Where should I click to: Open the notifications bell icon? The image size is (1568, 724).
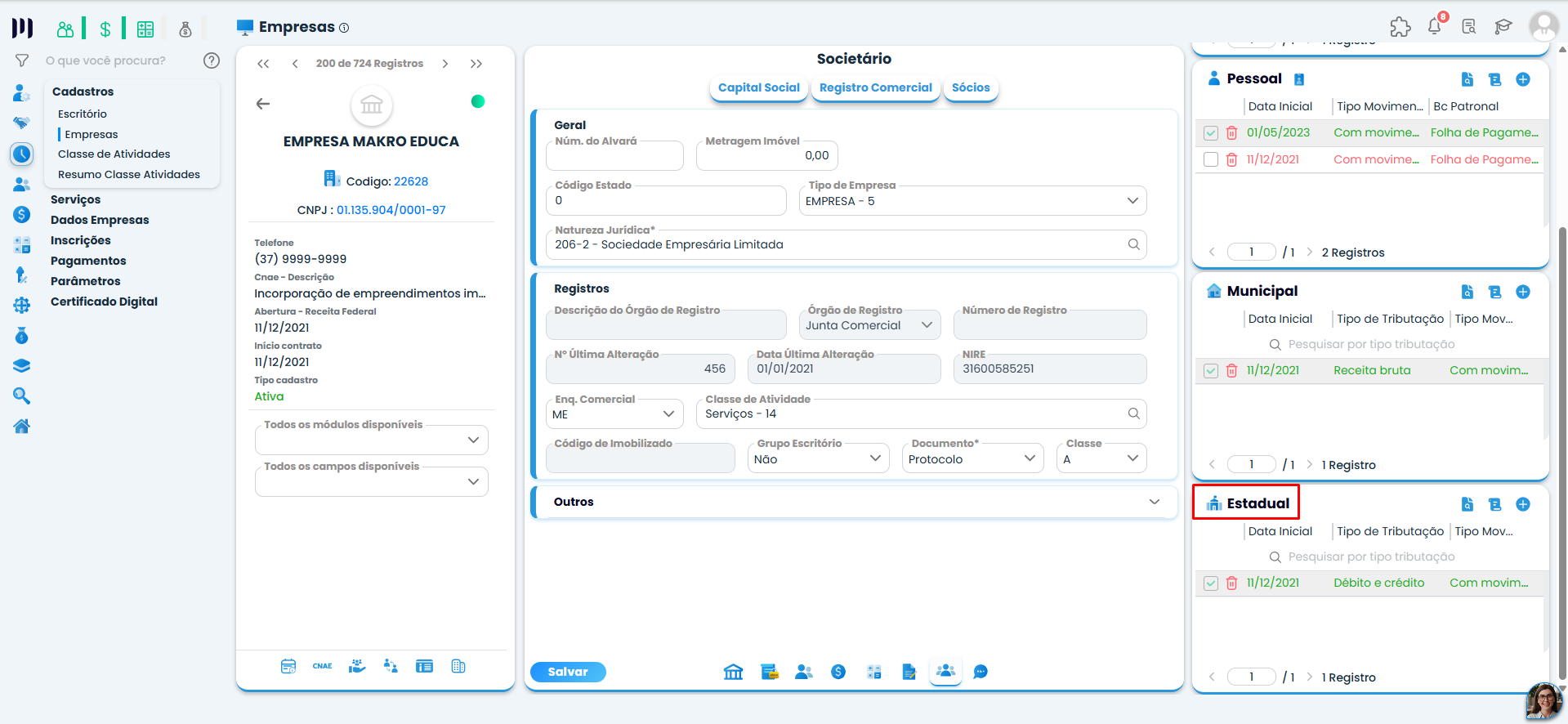1435,26
